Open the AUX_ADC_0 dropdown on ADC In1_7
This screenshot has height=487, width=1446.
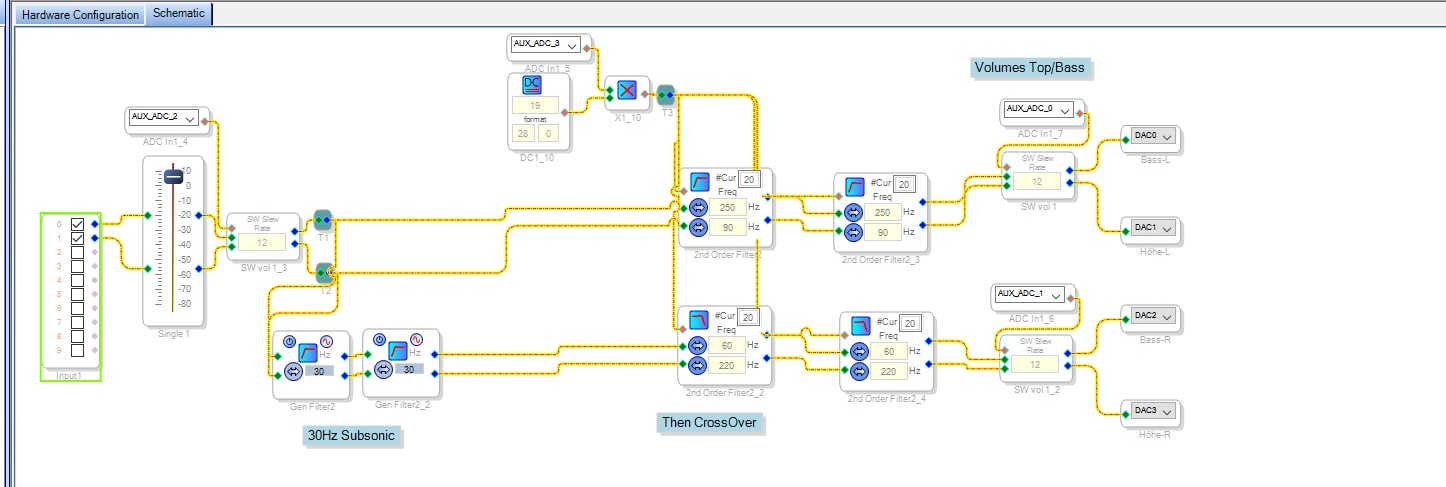click(1039, 109)
